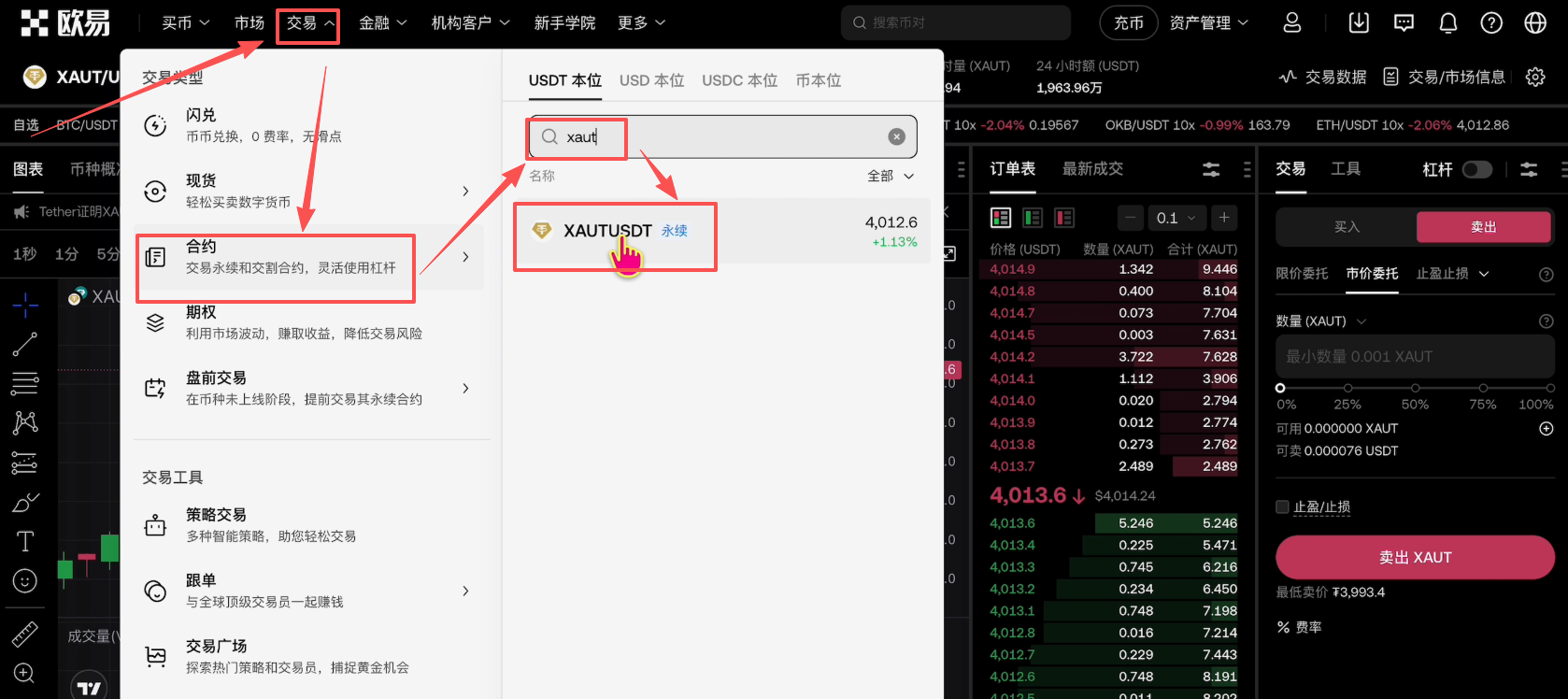The width and height of the screenshot is (1568, 699).
Task: Select the text tool in chart toolbar
Action: (x=25, y=541)
